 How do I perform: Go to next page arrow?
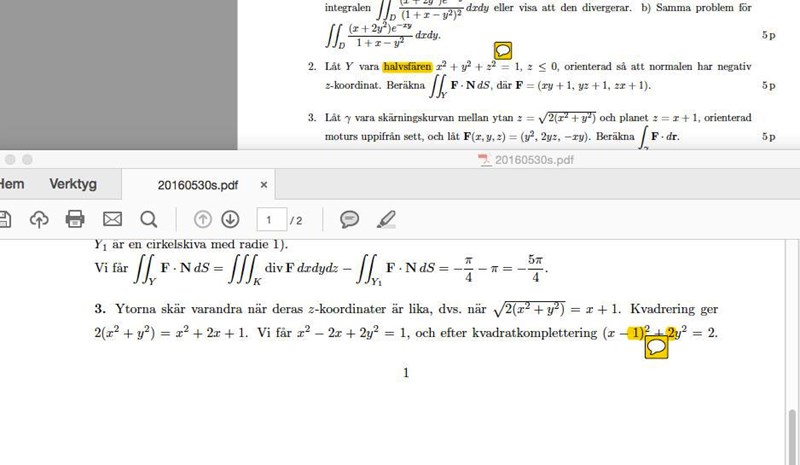click(x=230, y=219)
